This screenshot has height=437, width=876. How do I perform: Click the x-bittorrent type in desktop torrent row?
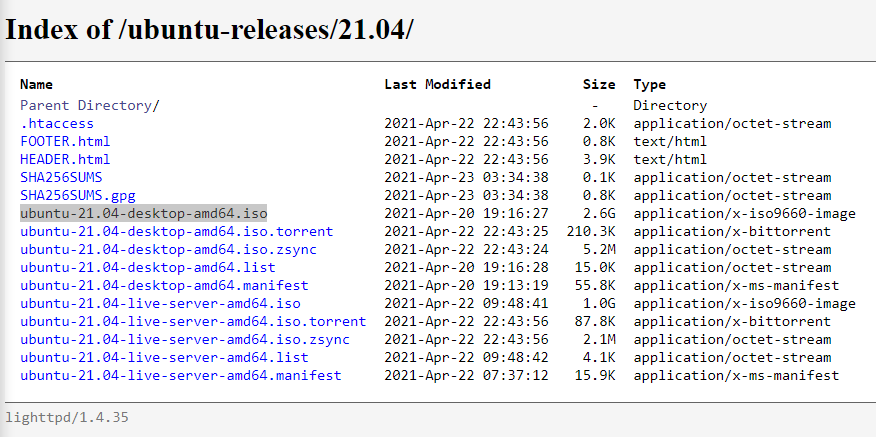pyautogui.click(x=732, y=231)
